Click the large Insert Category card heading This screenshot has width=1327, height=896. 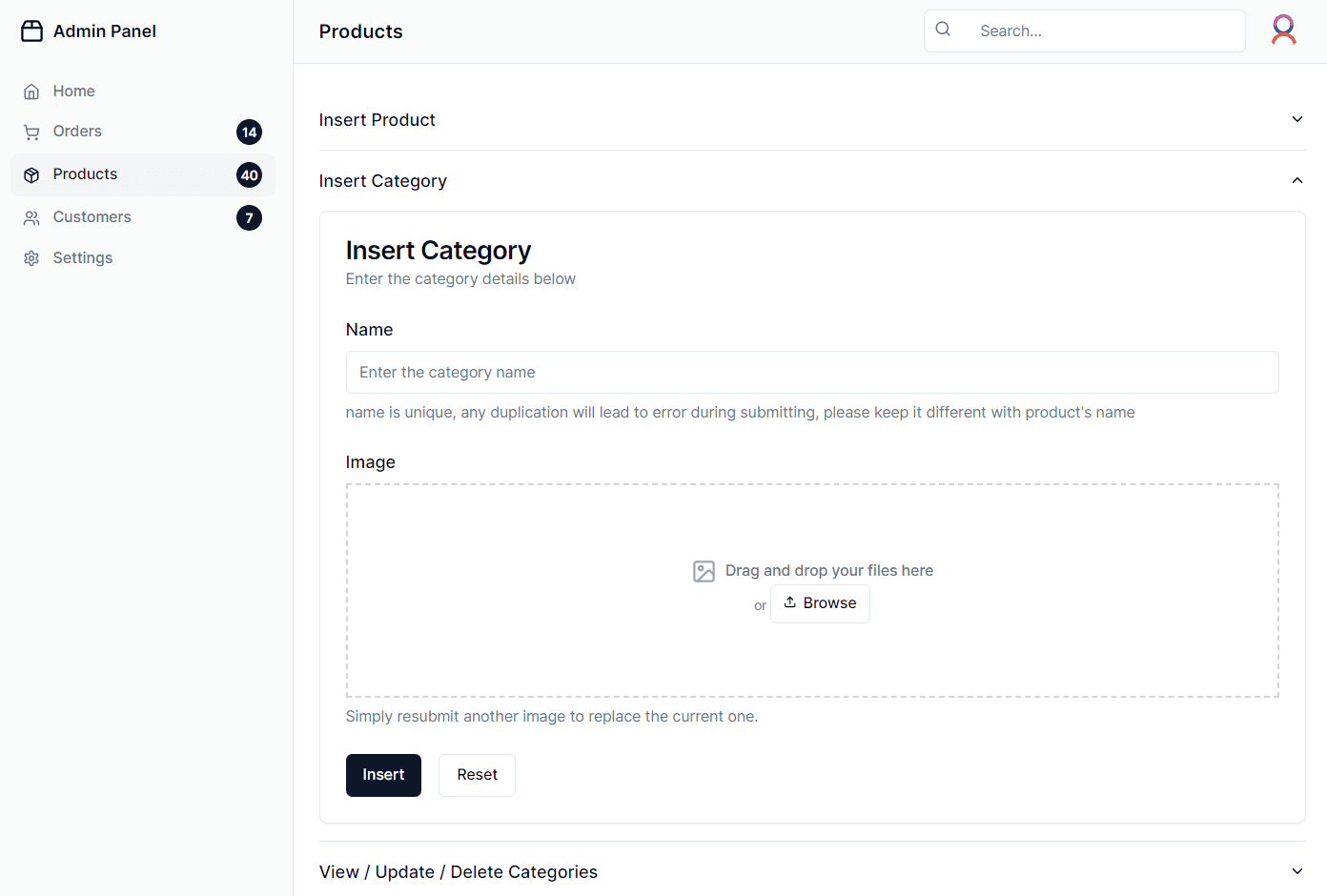pos(439,251)
